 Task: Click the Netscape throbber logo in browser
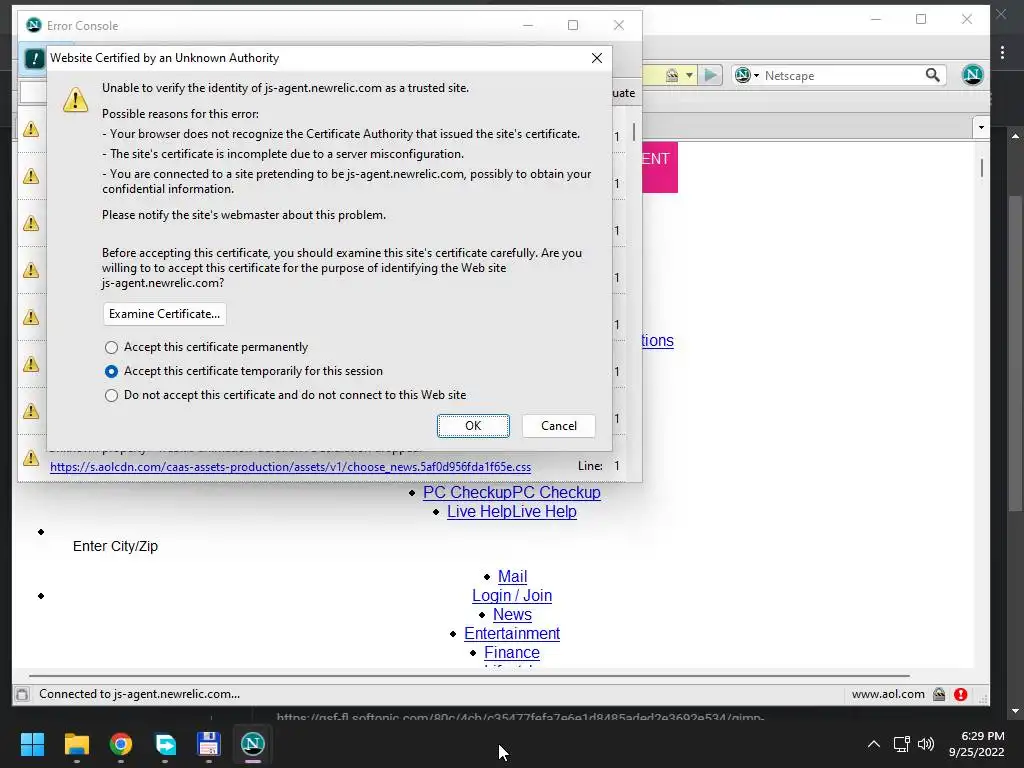click(972, 75)
